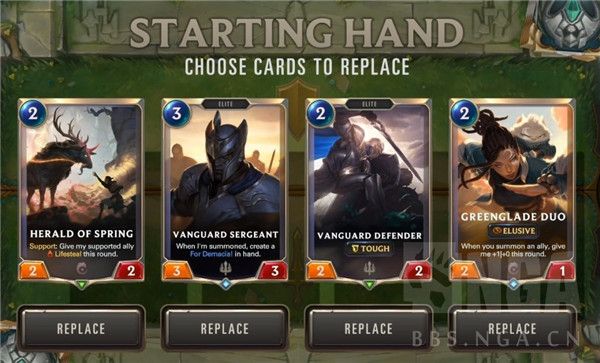Click the Elite tag above Vanguard Sergeant
The image size is (600, 363).
click(x=225, y=104)
